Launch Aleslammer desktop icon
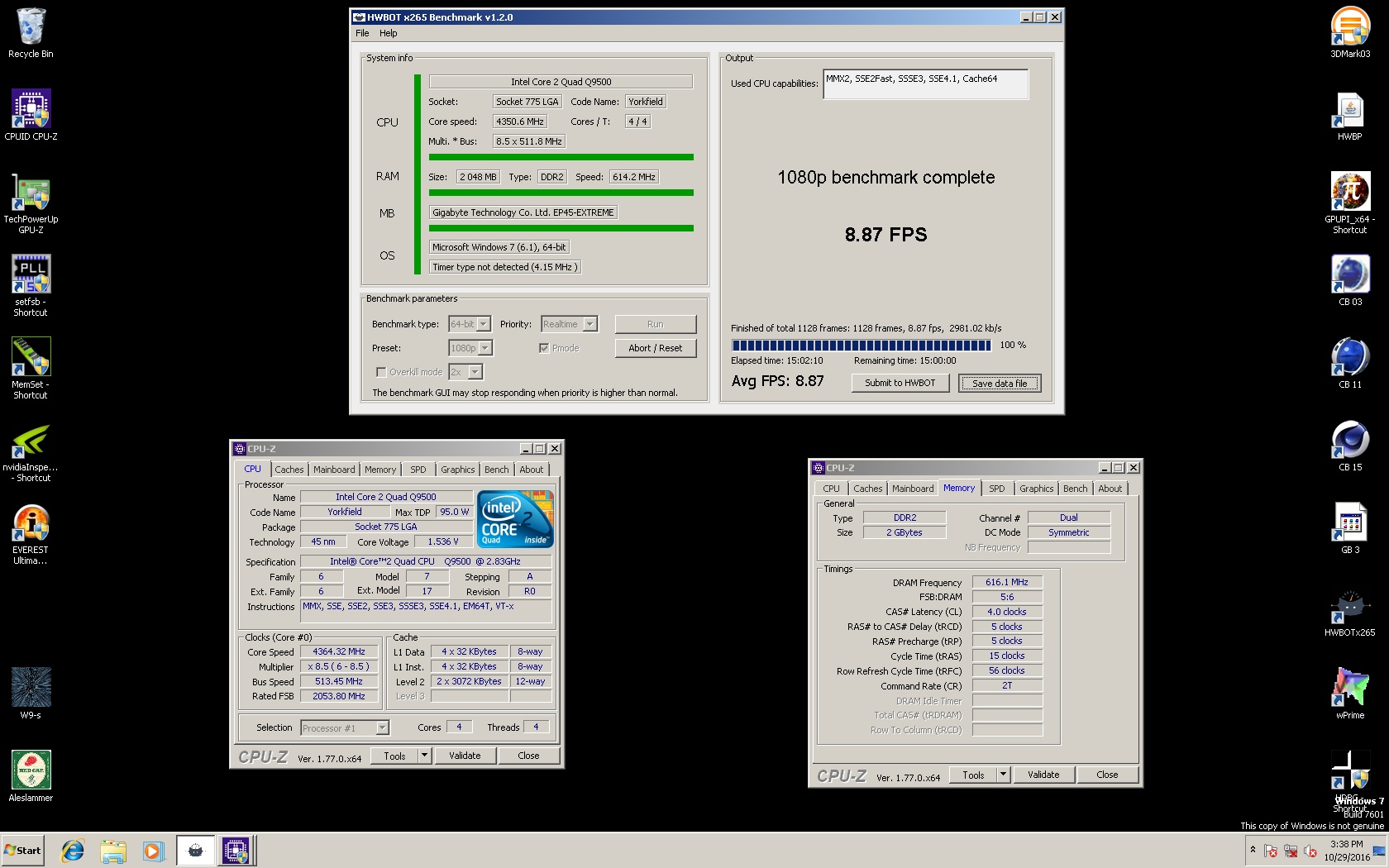 (31, 776)
